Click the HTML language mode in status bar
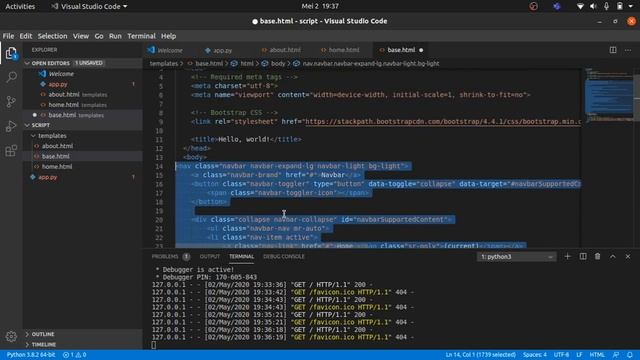The height and width of the screenshot is (360, 640). point(597,355)
